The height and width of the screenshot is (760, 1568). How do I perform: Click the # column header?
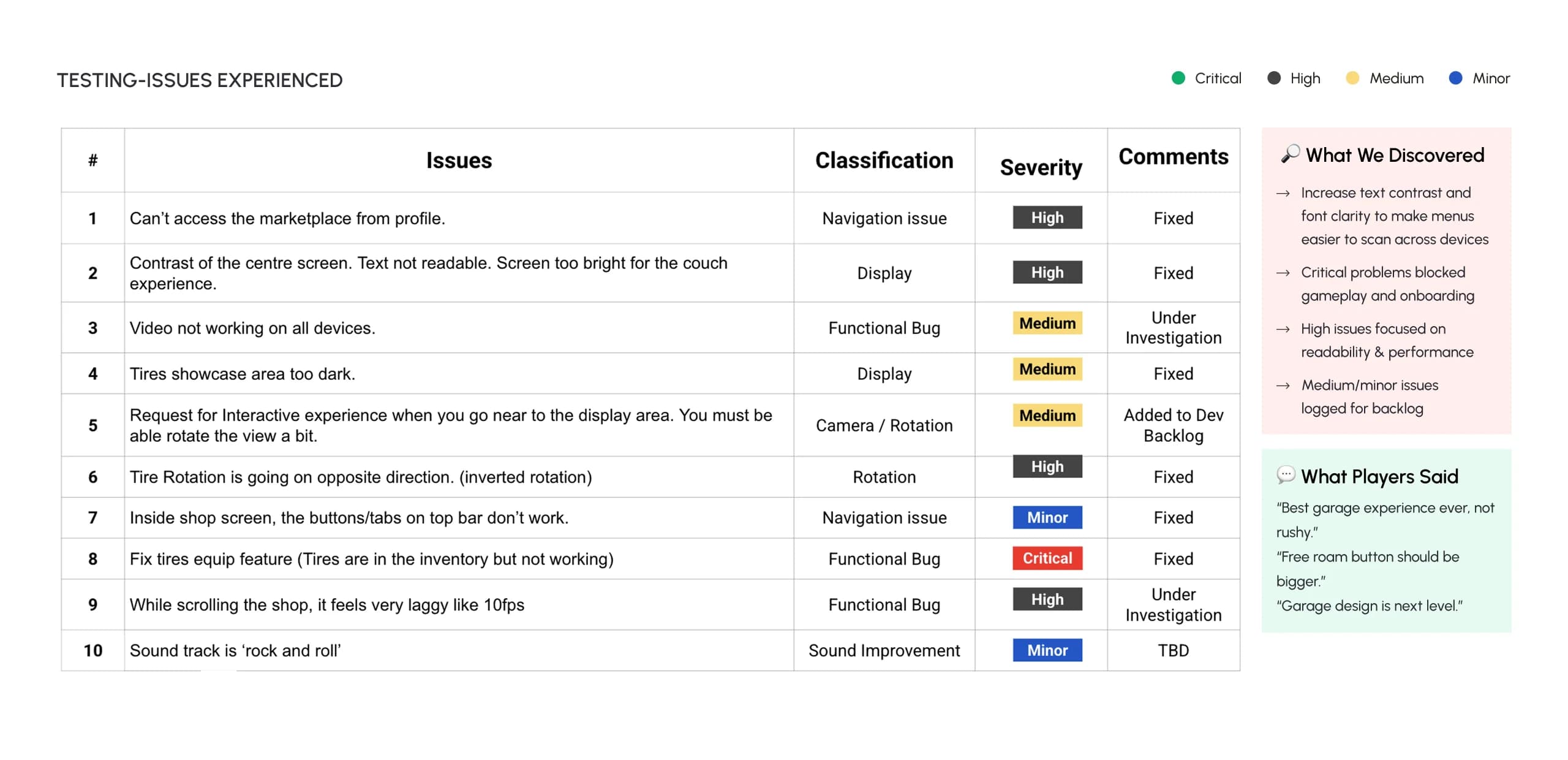click(92, 161)
